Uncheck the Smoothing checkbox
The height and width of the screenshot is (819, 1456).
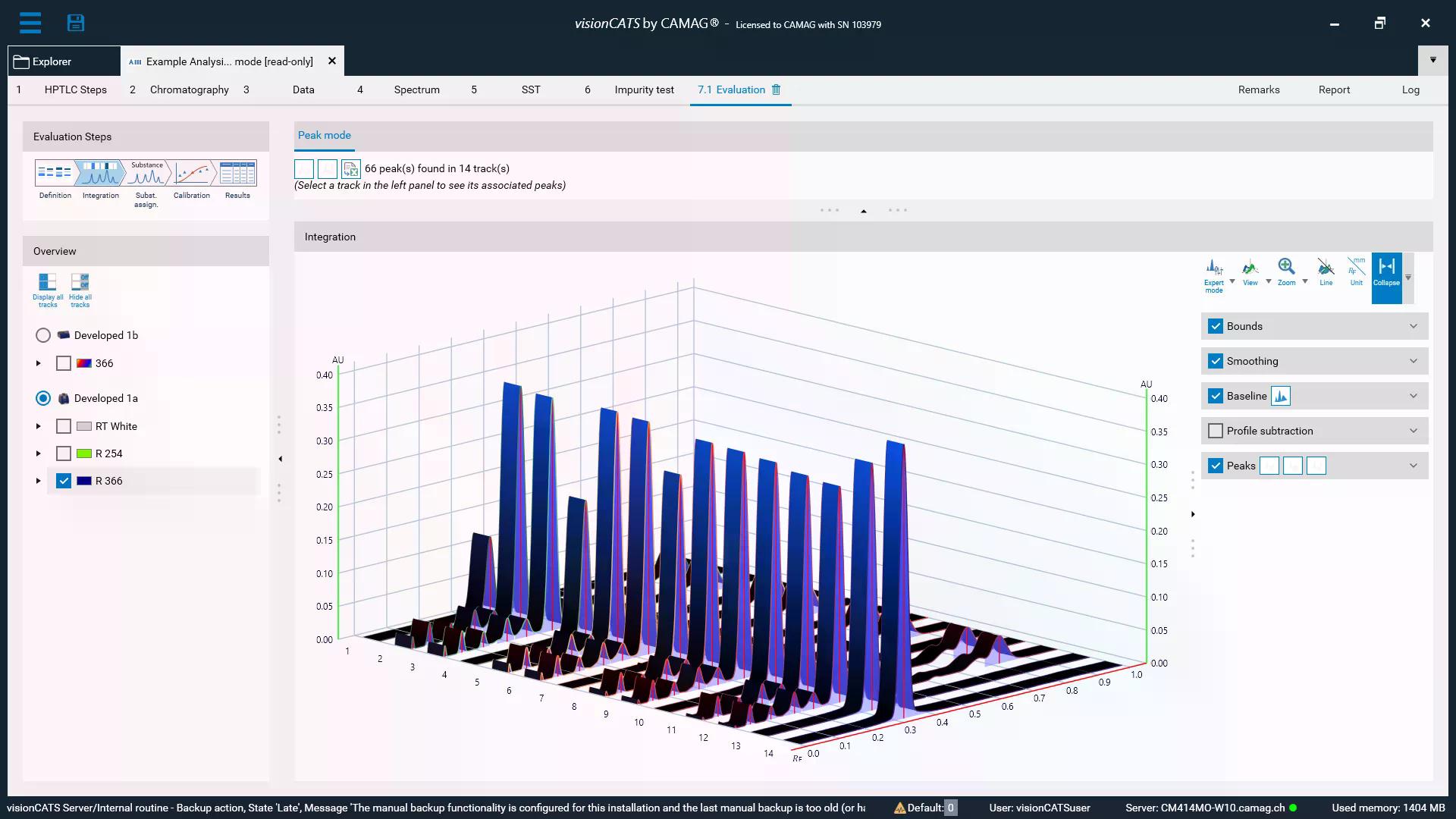pos(1216,361)
